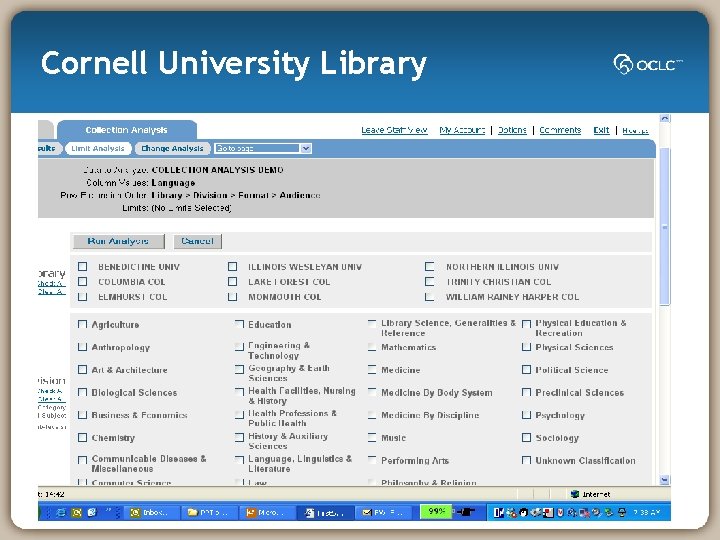
Task: Click the Exit link
Action: pos(601,130)
